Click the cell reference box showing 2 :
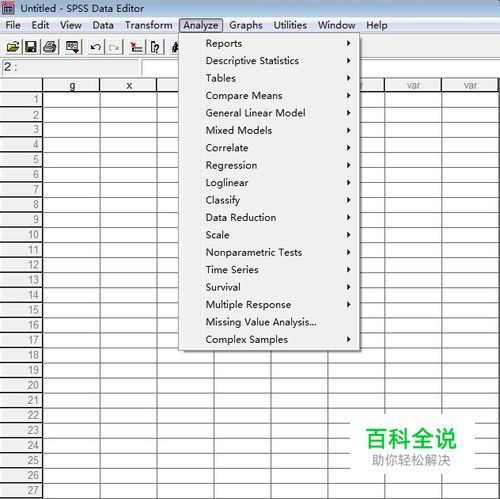Image resolution: width=500 pixels, height=499 pixels. click(70, 67)
